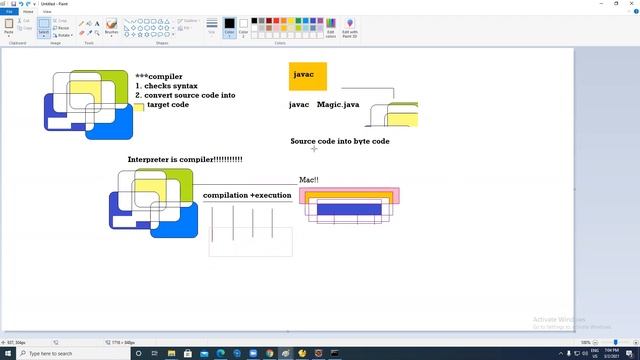The height and width of the screenshot is (360, 640).
Task: Click the Brushes tool icon
Action: [111, 24]
